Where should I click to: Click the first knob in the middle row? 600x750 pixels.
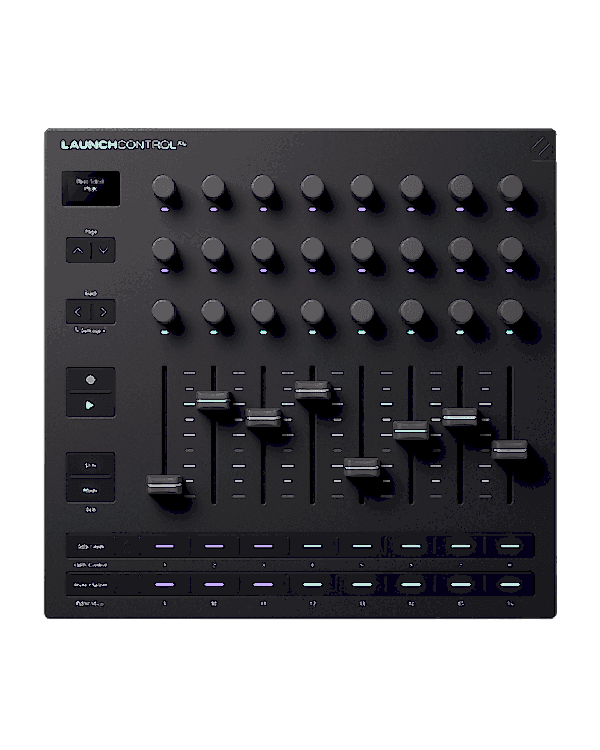point(164,249)
